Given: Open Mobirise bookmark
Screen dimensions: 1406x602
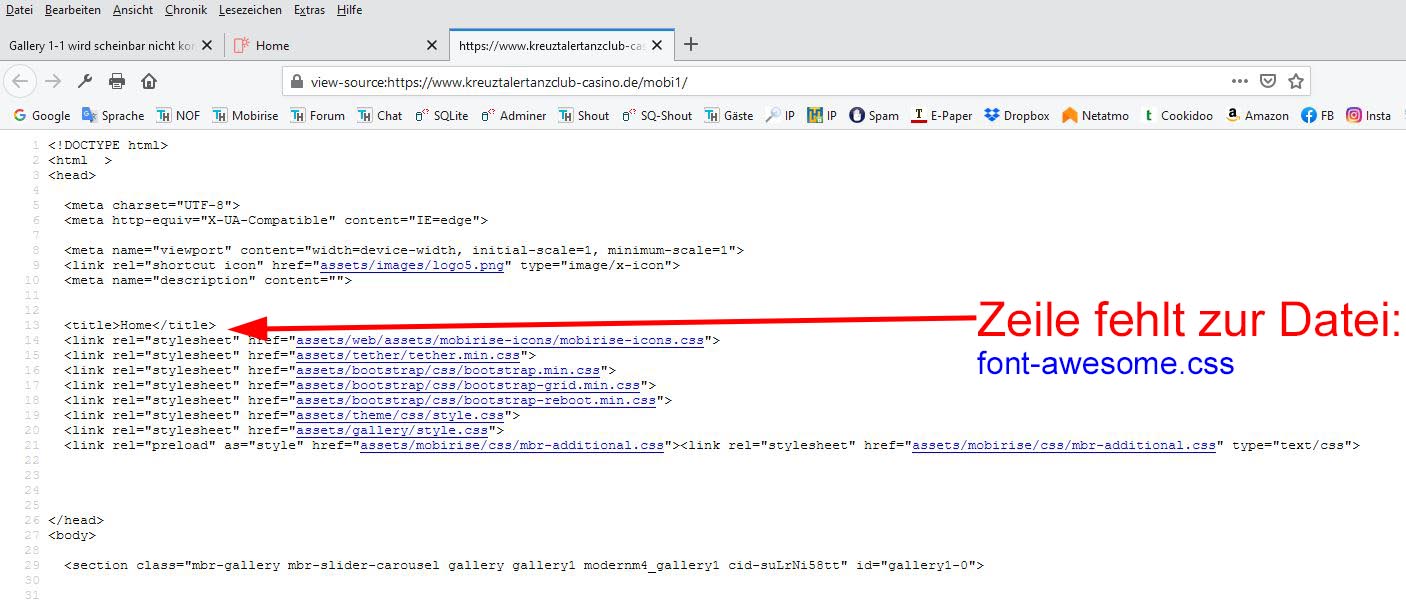Looking at the screenshot, I should (x=245, y=115).
